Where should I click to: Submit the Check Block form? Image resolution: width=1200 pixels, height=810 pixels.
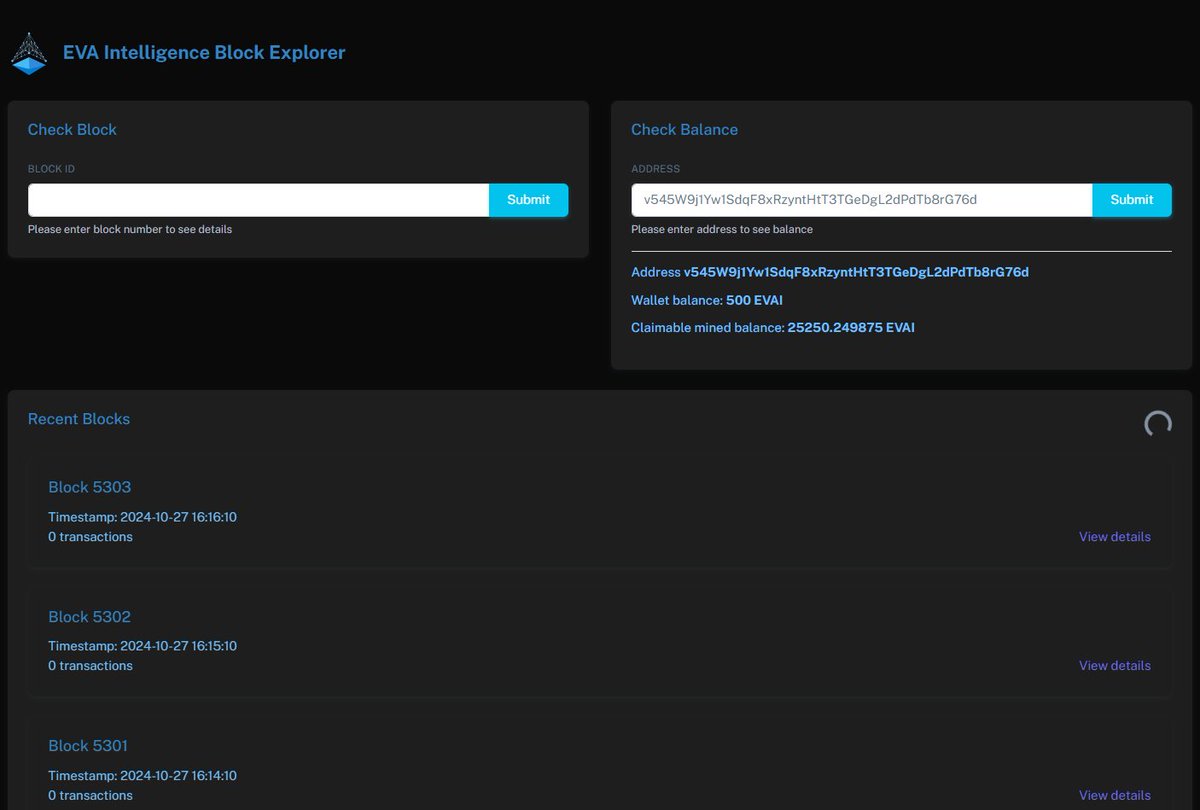coord(528,200)
